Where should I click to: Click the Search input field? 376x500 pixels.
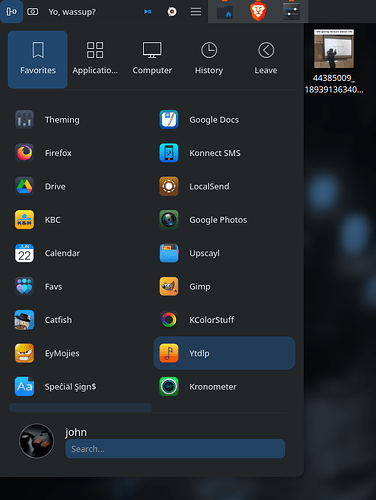[x=175, y=449]
